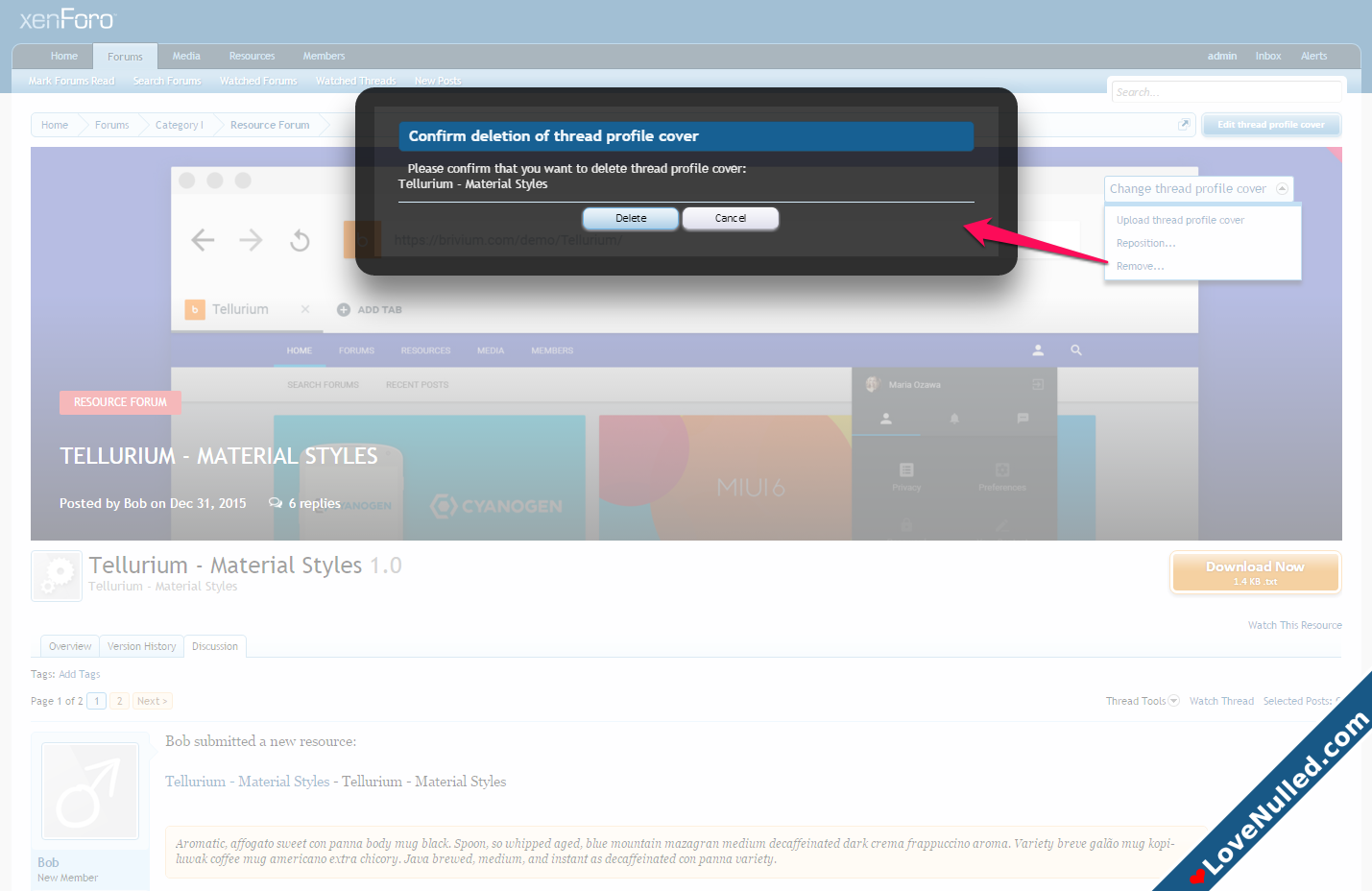The width and height of the screenshot is (1372, 891).
Task: Select the resource gear thumbnail icon
Action: pos(57,576)
